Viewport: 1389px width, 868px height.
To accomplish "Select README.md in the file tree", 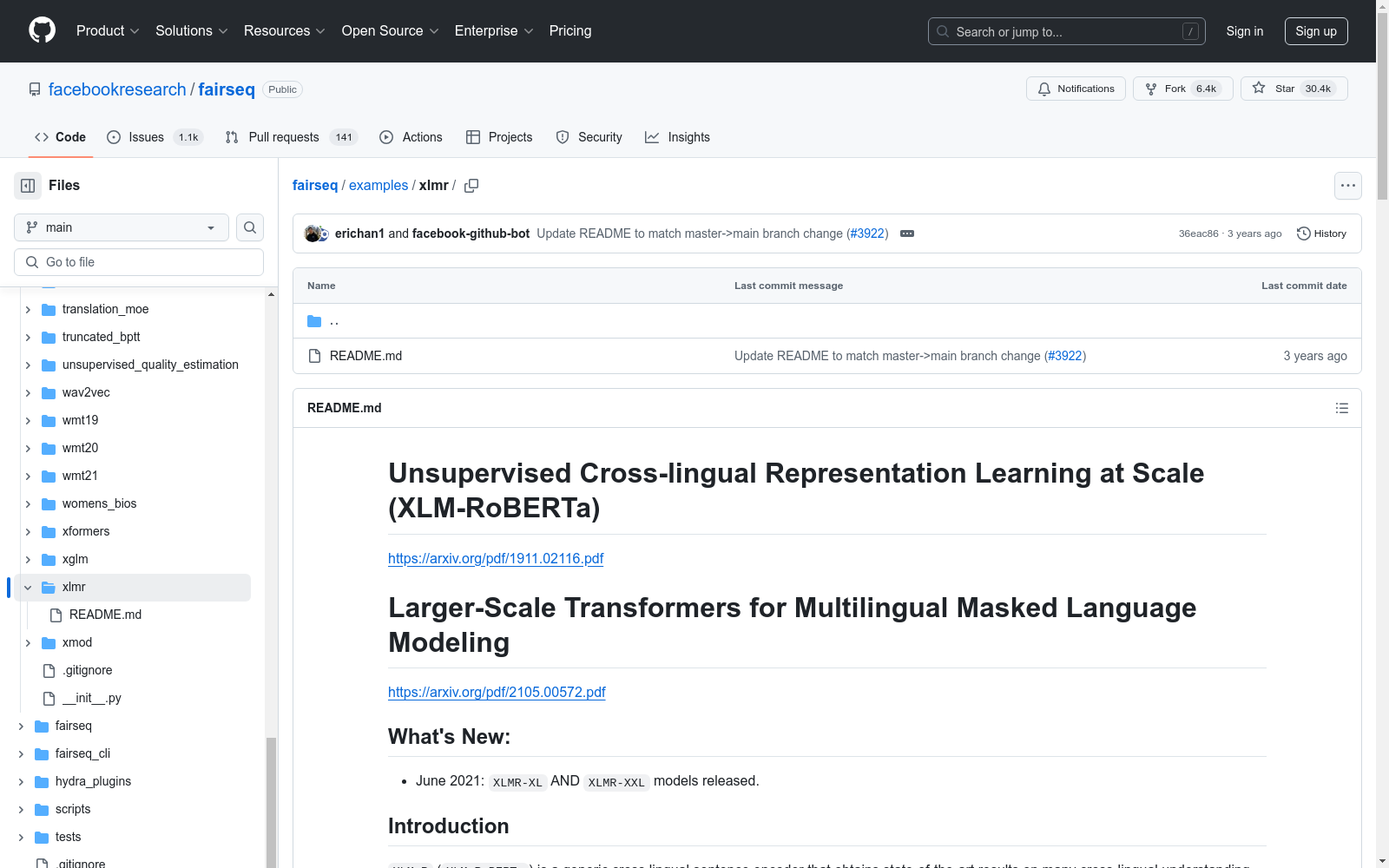I will (105, 615).
